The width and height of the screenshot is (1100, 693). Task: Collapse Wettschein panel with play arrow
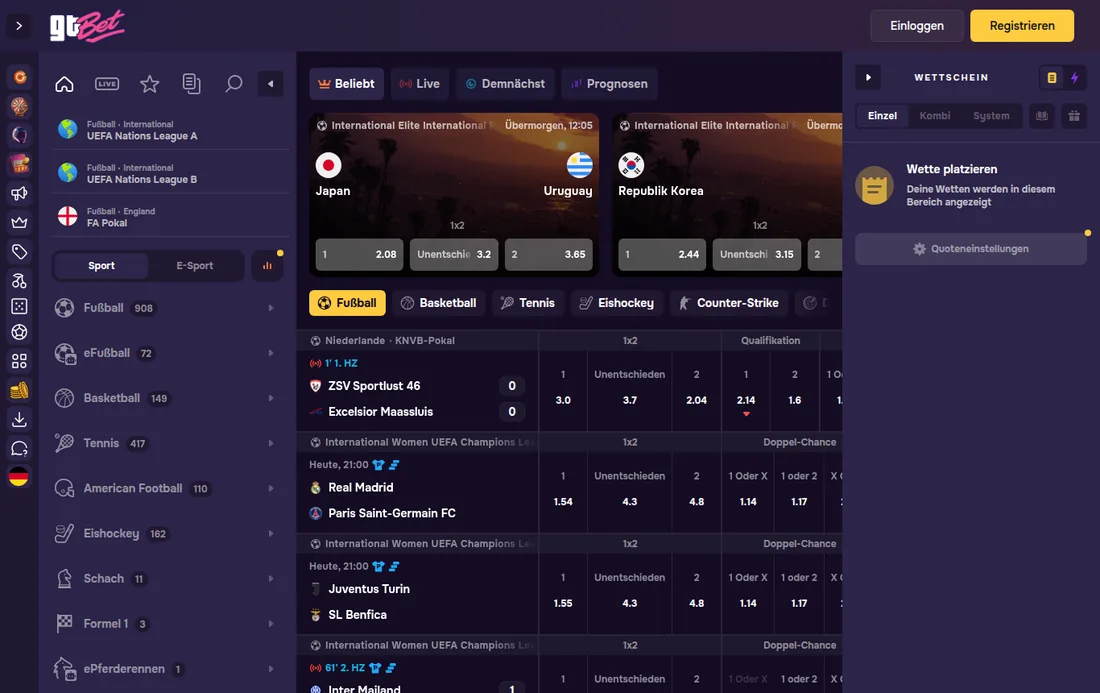pyautogui.click(x=868, y=78)
